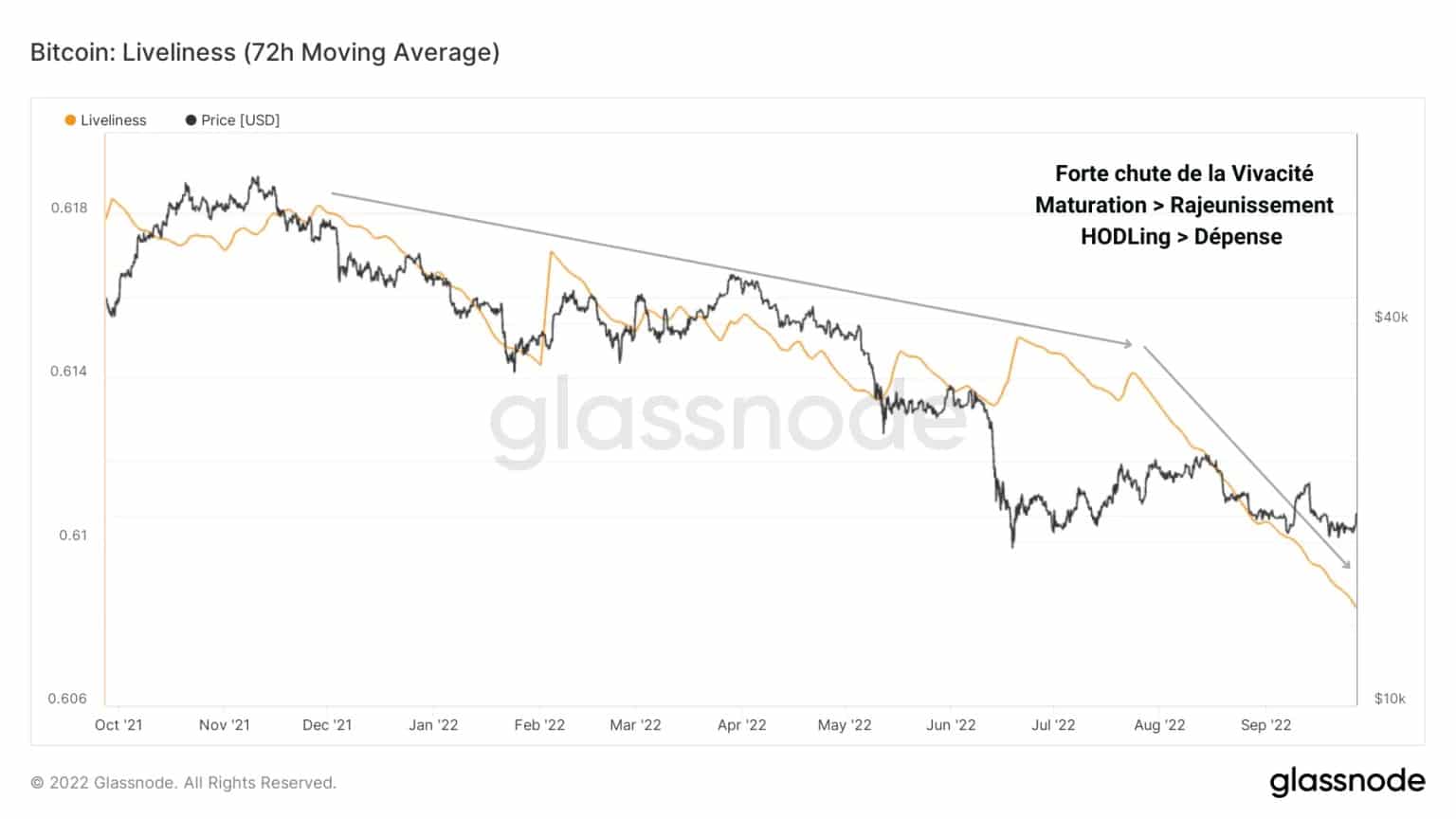Toggle the Liveliness legend entry

[x=113, y=120]
